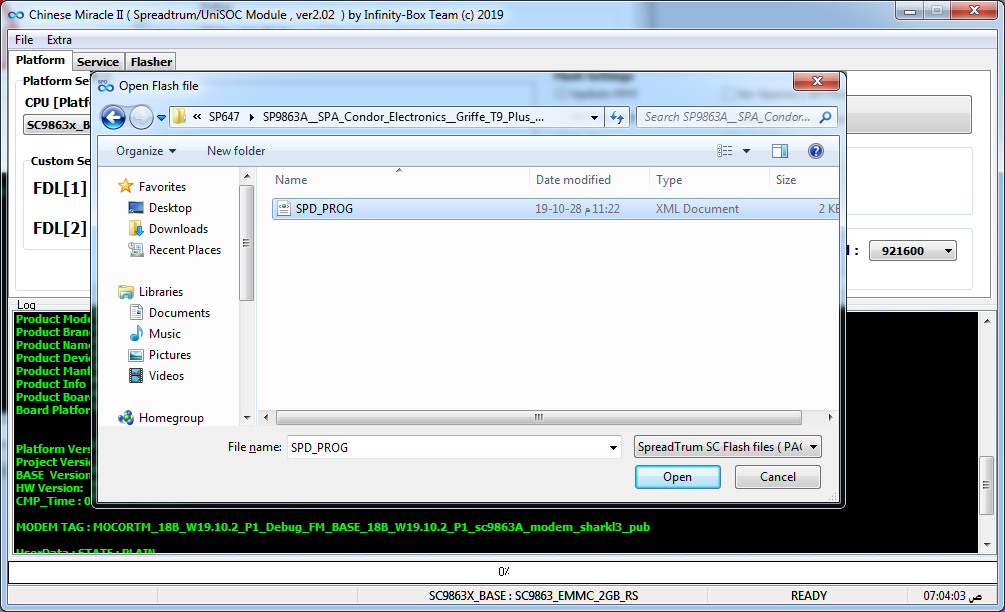This screenshot has width=1005, height=612.
Task: Click the 07:04:03 clock in status bar
Action: pos(952,595)
